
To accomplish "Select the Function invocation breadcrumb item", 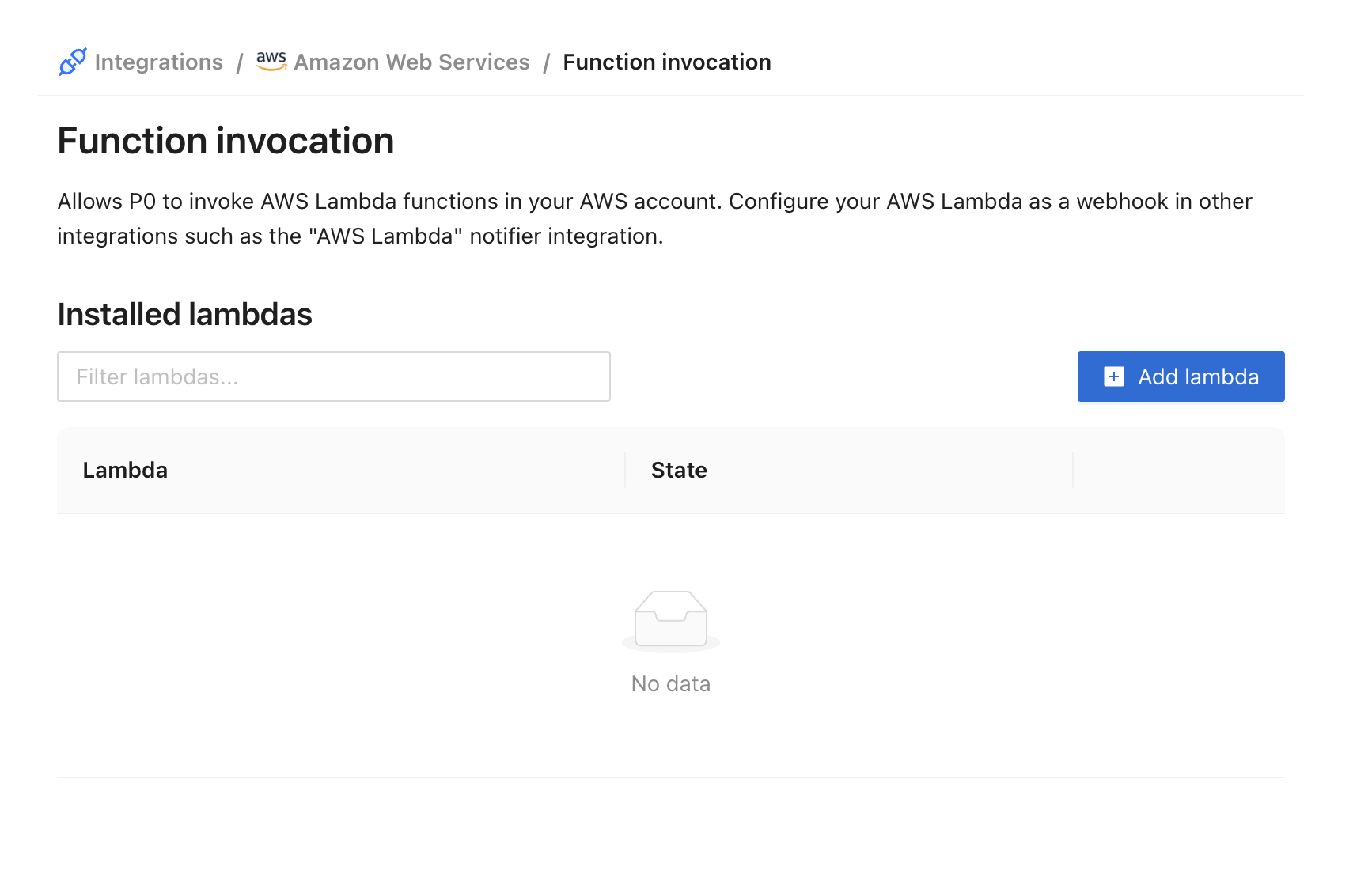I will tap(666, 62).
